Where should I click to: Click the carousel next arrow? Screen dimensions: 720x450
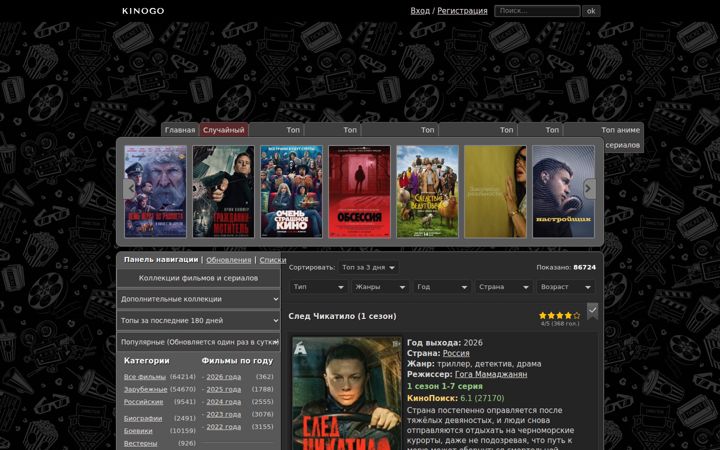point(589,189)
